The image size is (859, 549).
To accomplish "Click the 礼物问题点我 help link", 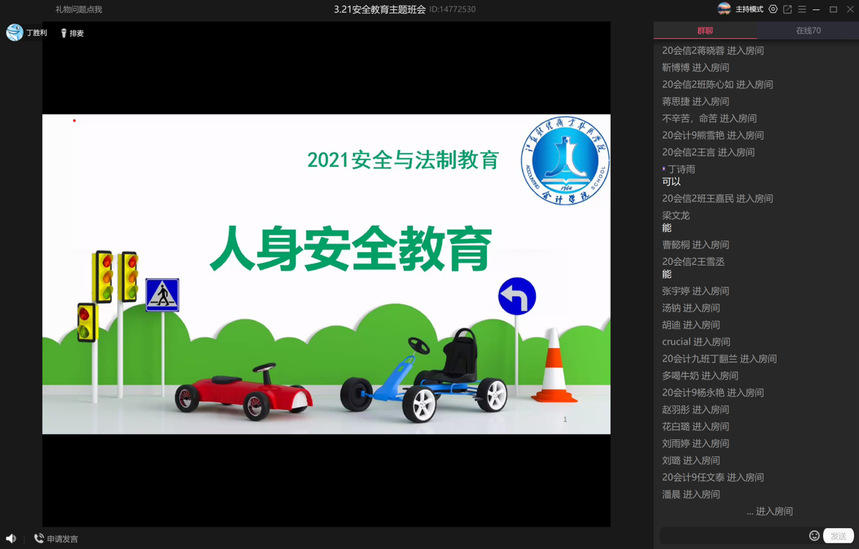I will [x=78, y=9].
